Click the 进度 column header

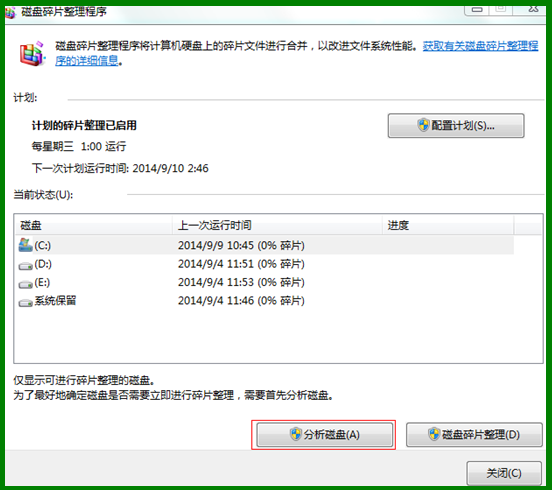[x=448, y=225]
